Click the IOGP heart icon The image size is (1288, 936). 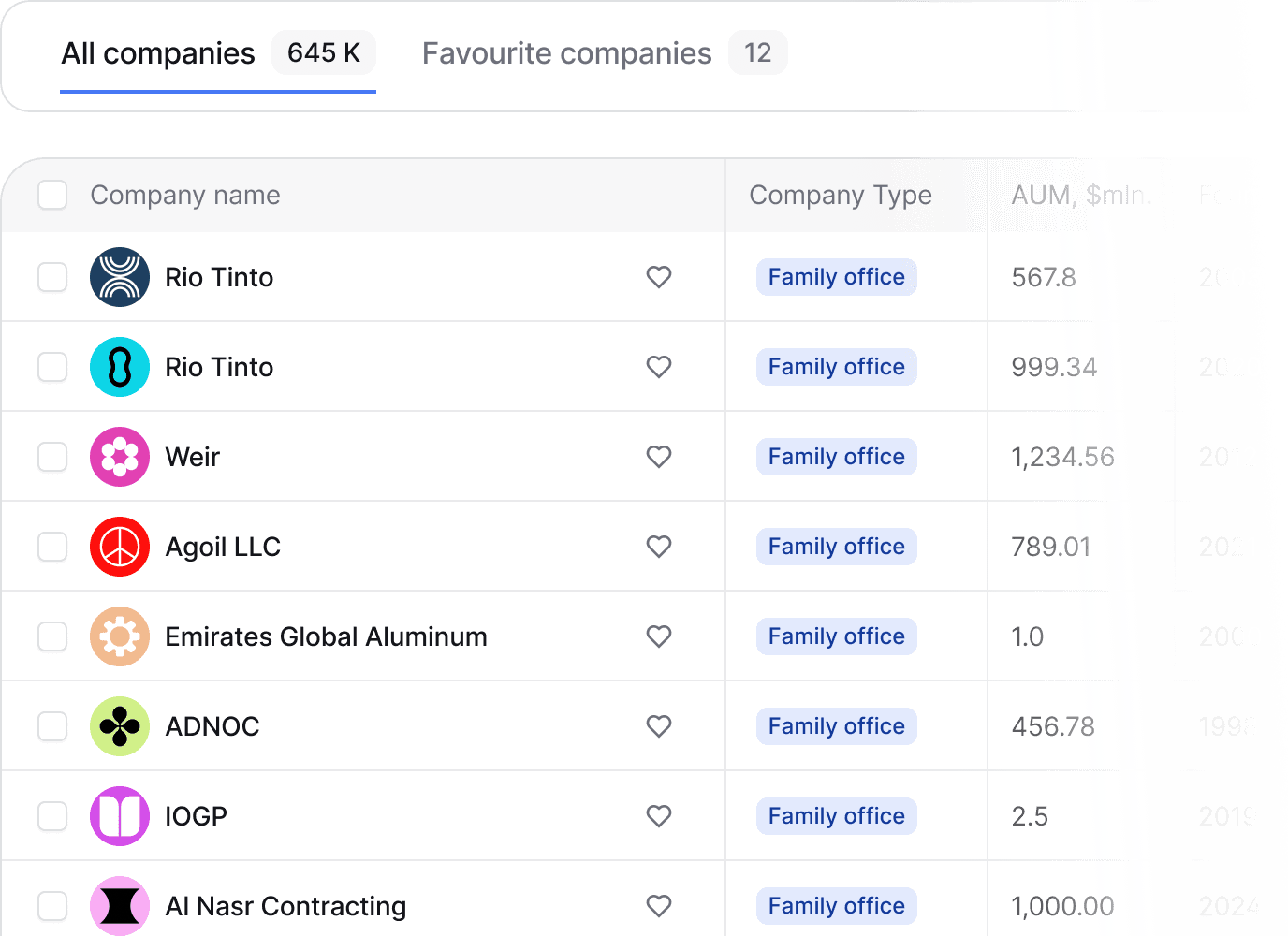(659, 816)
